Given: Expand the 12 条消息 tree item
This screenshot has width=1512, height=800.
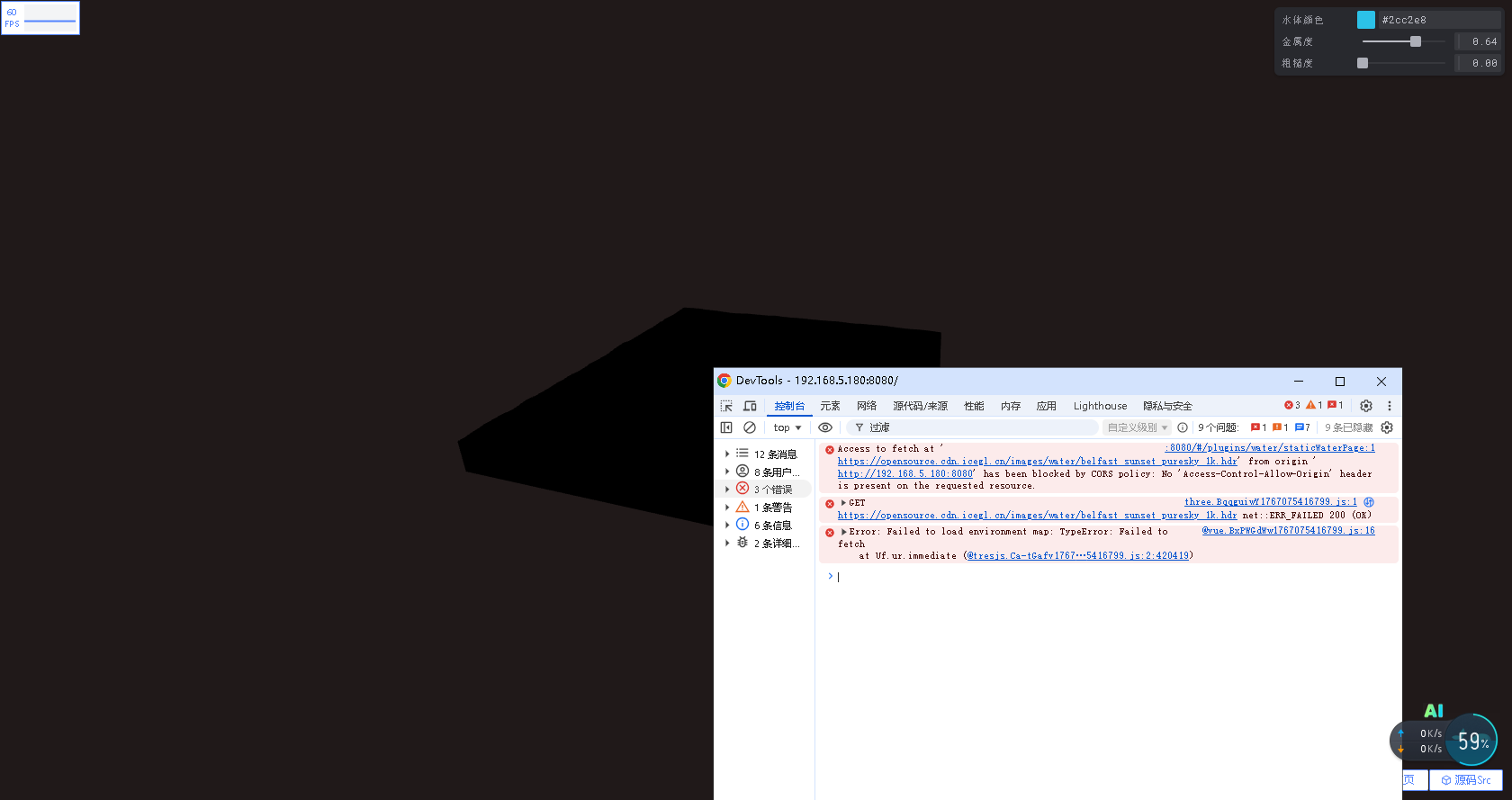Looking at the screenshot, I should click(x=727, y=454).
